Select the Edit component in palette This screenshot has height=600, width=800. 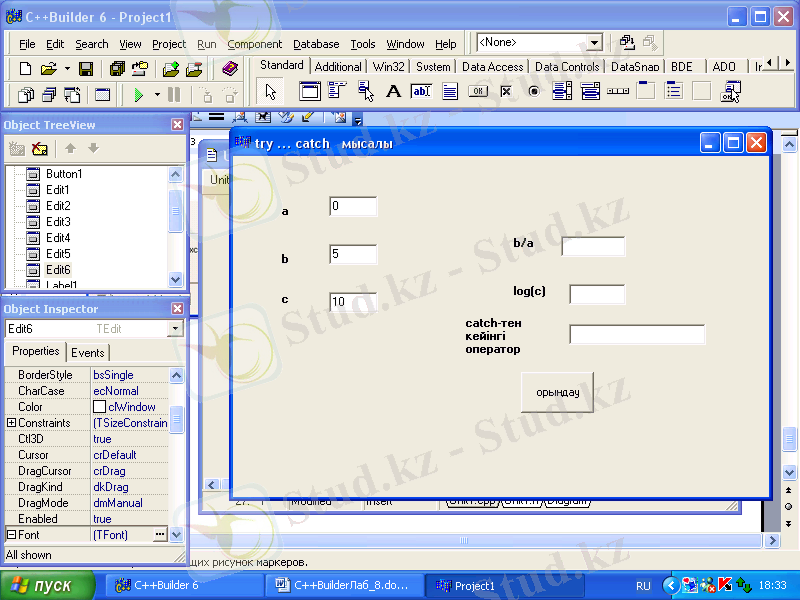(421, 91)
